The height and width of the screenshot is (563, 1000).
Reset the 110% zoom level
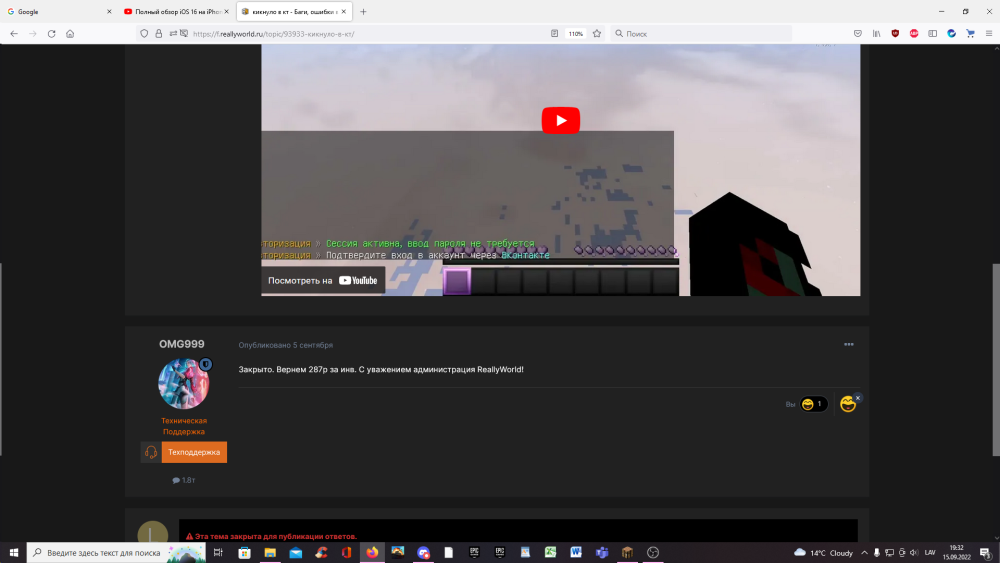575,34
